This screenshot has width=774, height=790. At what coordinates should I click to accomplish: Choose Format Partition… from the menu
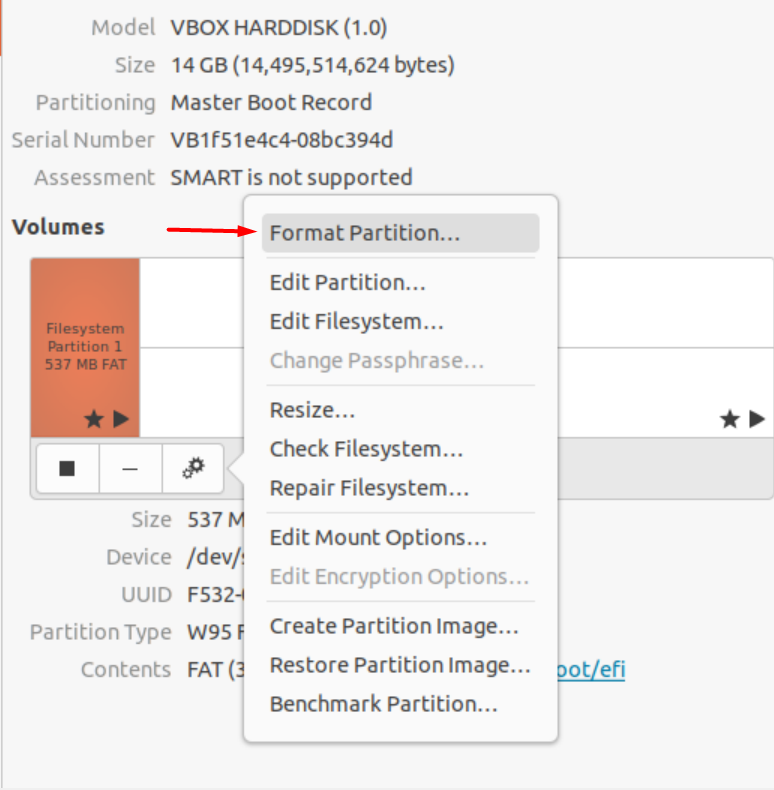tap(365, 233)
